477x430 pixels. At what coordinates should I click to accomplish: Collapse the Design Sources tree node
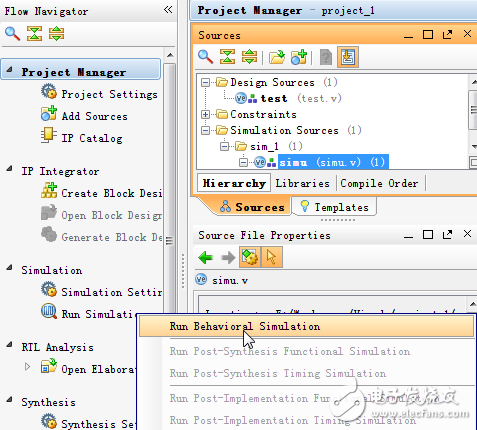[206, 82]
